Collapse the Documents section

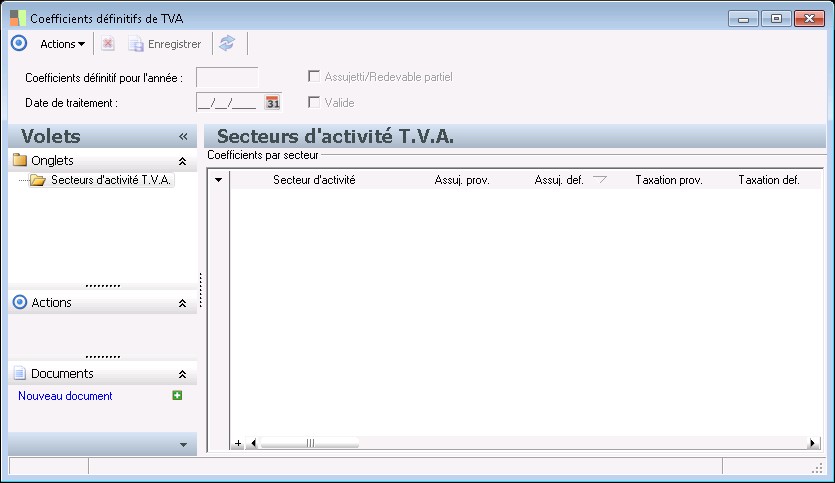tap(182, 374)
